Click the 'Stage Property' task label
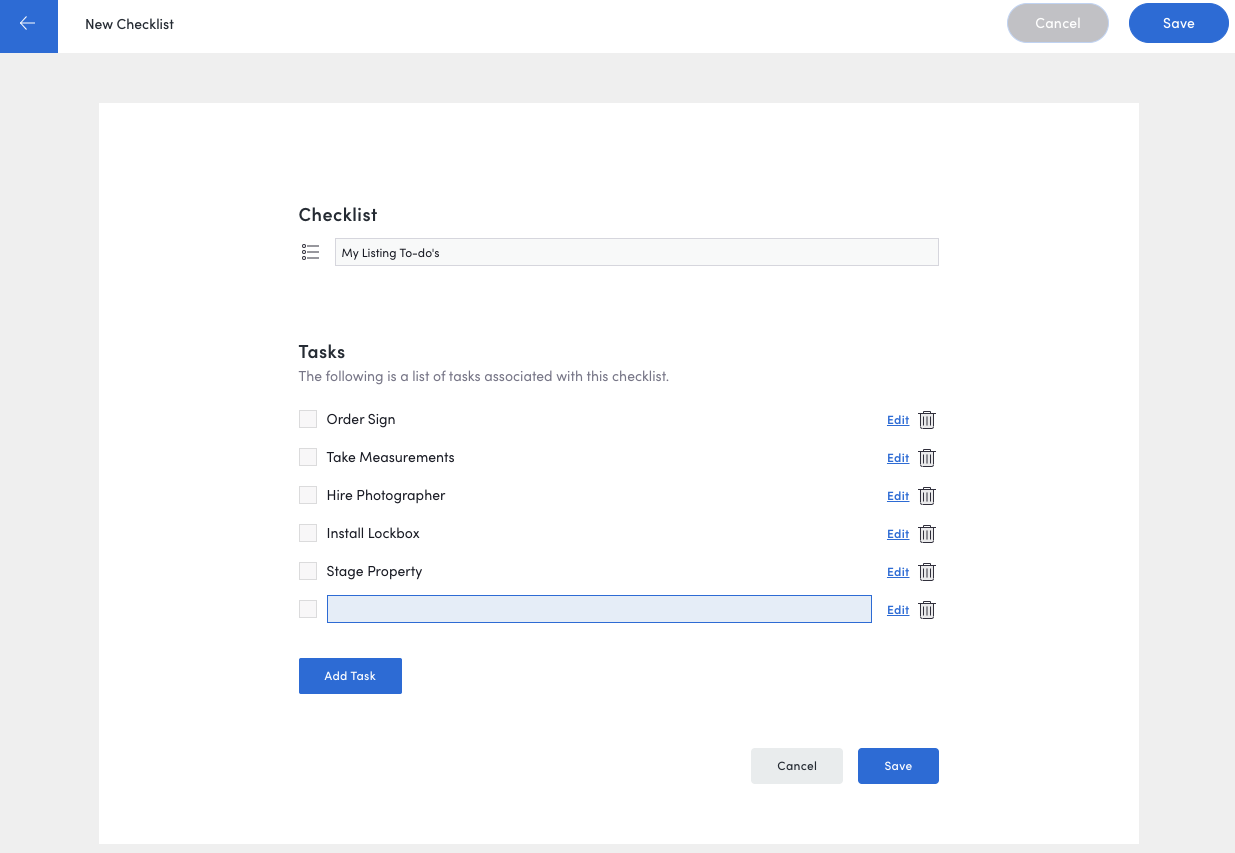The height and width of the screenshot is (853, 1235). point(374,571)
